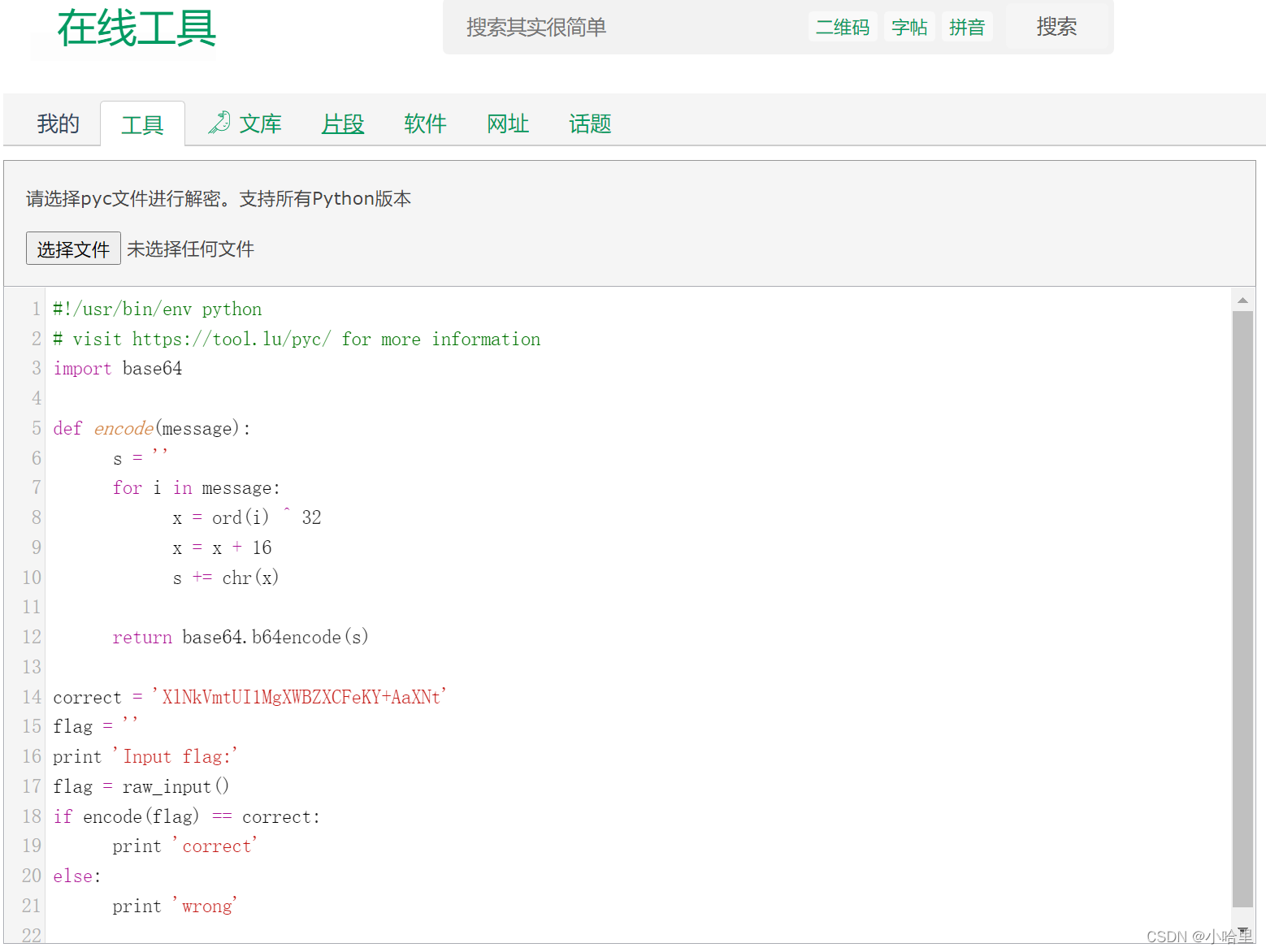Click the 'return base64.b64encode(s)' line

click(x=241, y=638)
